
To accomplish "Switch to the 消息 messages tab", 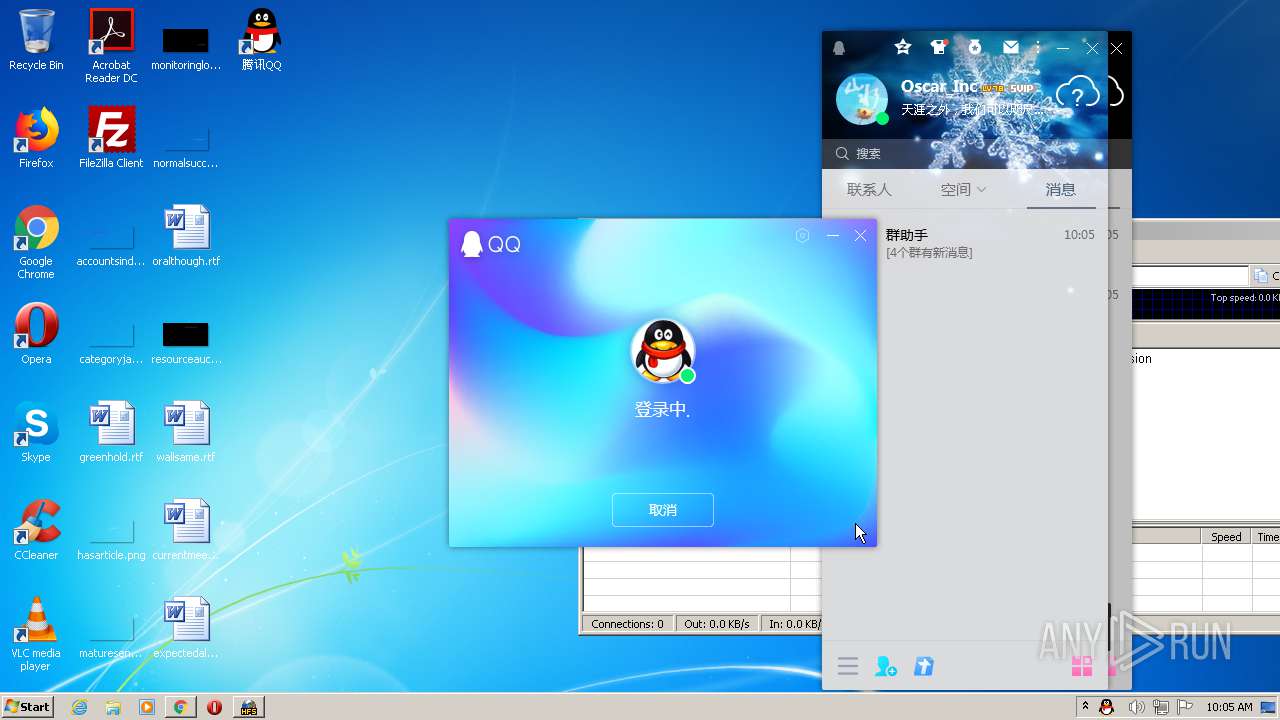I will (1061, 189).
